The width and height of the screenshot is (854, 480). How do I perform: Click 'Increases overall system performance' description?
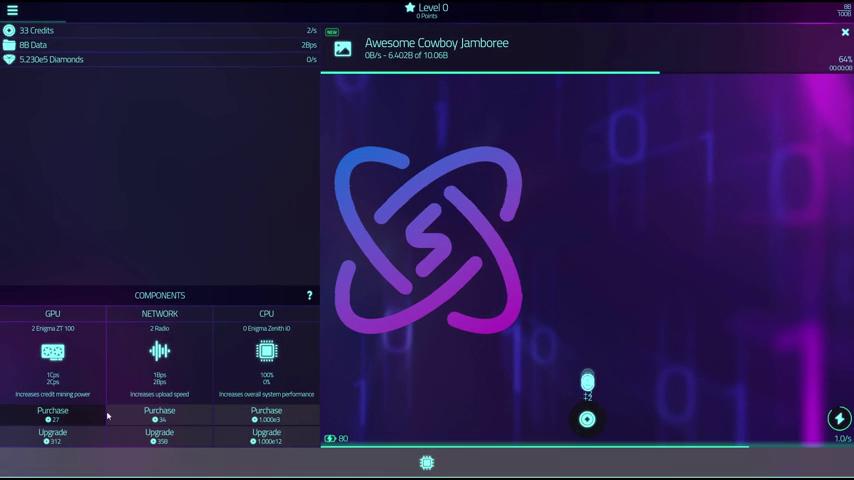(266, 394)
